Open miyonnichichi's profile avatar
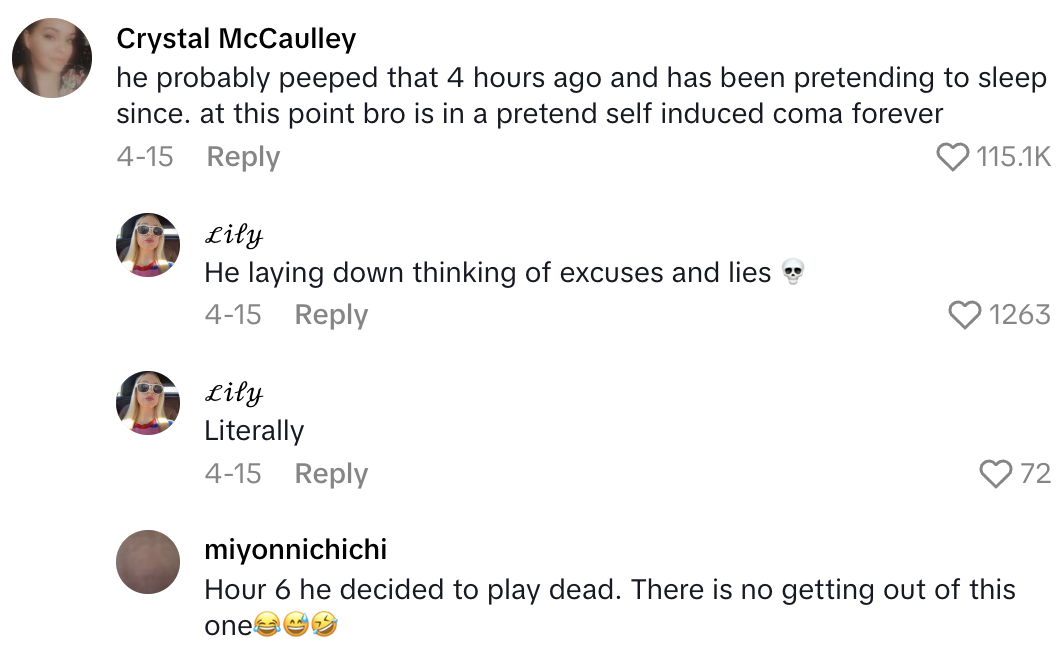Viewport: 1064px width, 648px height. 148,561
